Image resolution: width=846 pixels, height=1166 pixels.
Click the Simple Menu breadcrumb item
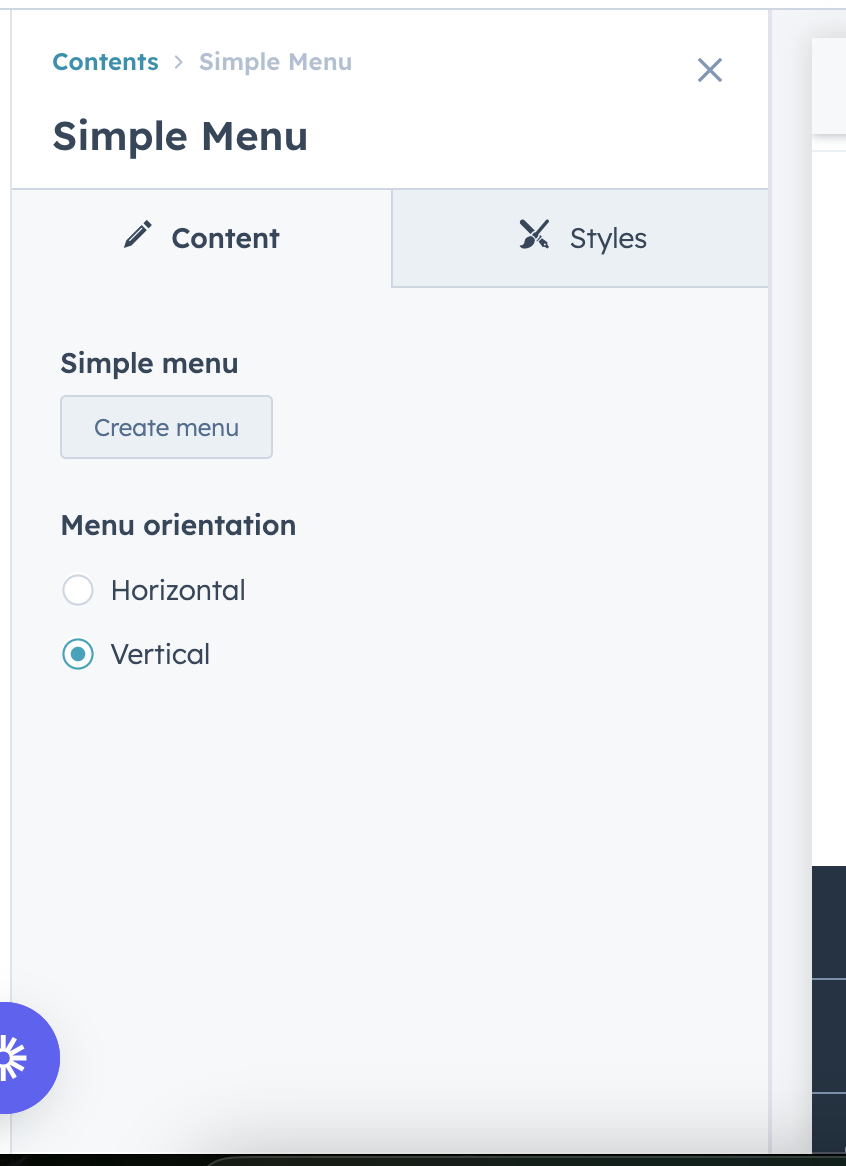[275, 62]
